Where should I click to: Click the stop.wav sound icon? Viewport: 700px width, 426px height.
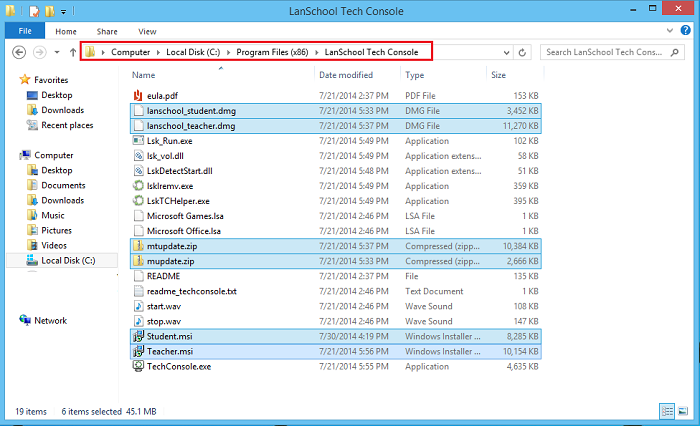(x=138, y=321)
